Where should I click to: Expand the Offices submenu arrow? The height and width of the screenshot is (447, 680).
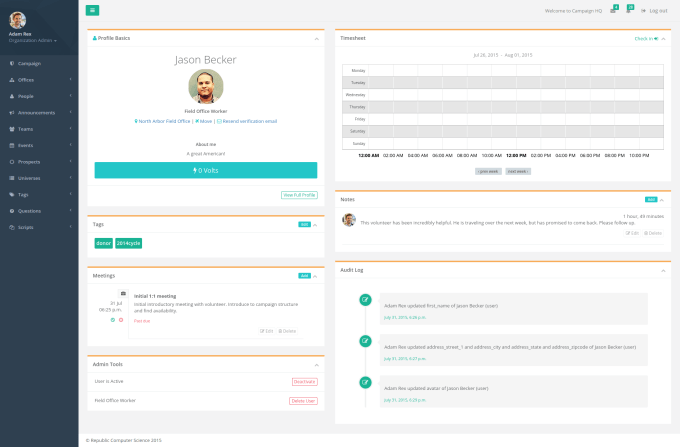(70, 80)
